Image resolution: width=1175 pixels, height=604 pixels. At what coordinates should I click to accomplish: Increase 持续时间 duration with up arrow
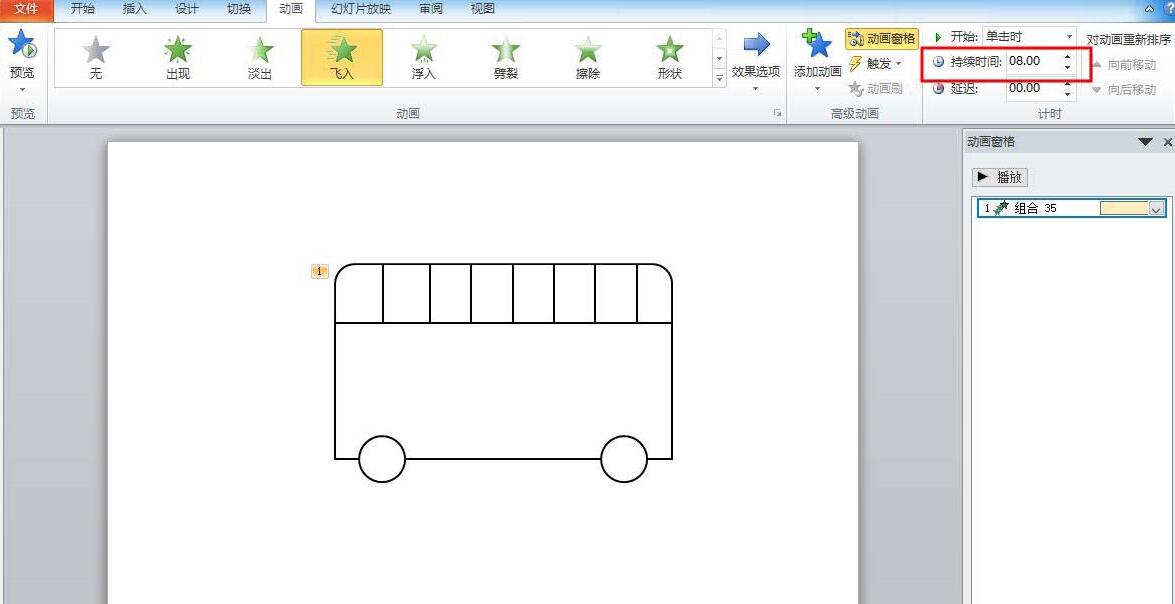point(1068,57)
